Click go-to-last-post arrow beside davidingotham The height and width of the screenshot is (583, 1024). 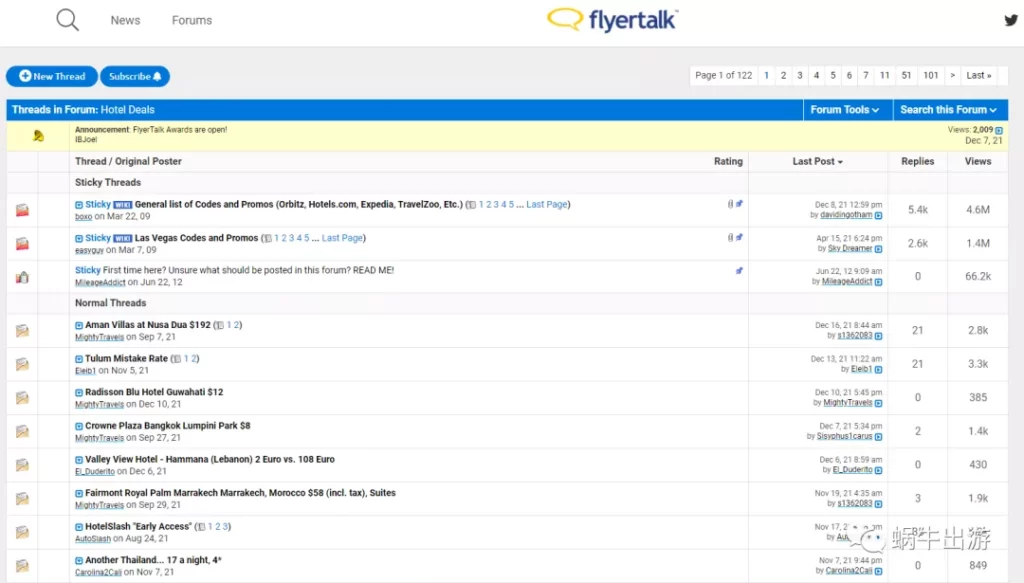click(x=879, y=216)
